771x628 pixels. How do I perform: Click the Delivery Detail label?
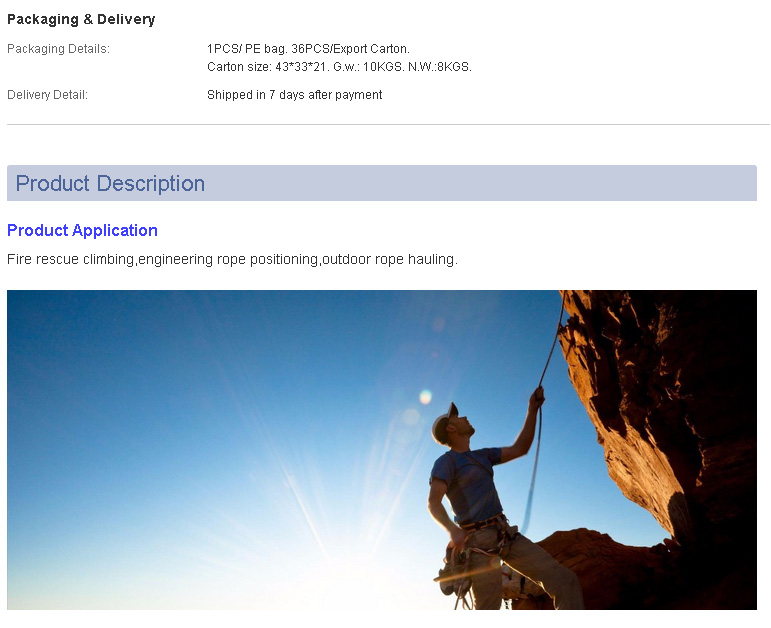[47, 94]
